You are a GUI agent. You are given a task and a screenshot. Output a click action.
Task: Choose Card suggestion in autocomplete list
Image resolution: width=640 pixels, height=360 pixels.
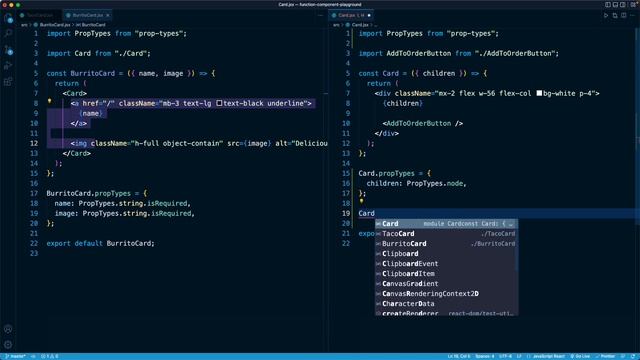pyautogui.click(x=446, y=224)
